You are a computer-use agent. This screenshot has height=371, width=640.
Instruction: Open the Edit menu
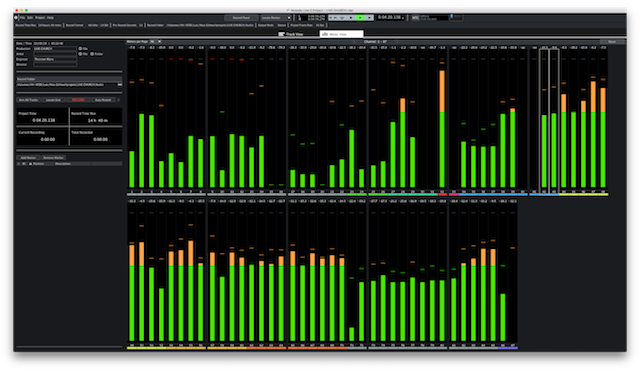pos(30,18)
